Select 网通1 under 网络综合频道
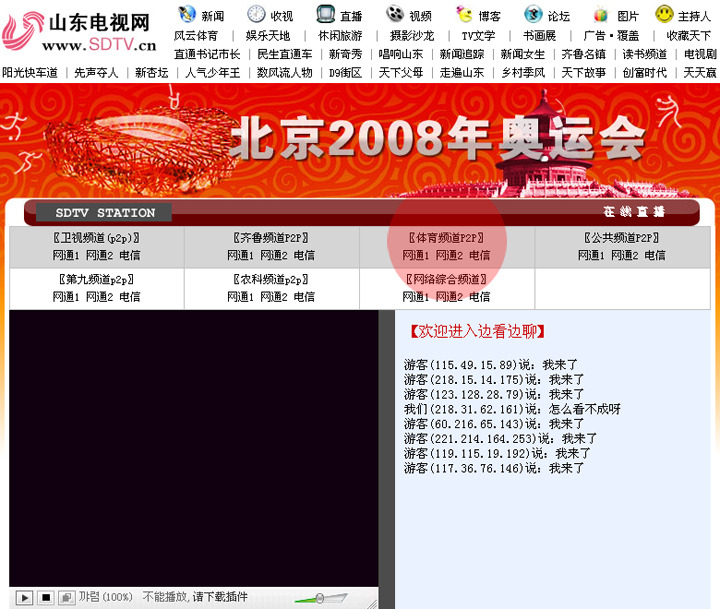The image size is (720, 609). click(x=416, y=297)
